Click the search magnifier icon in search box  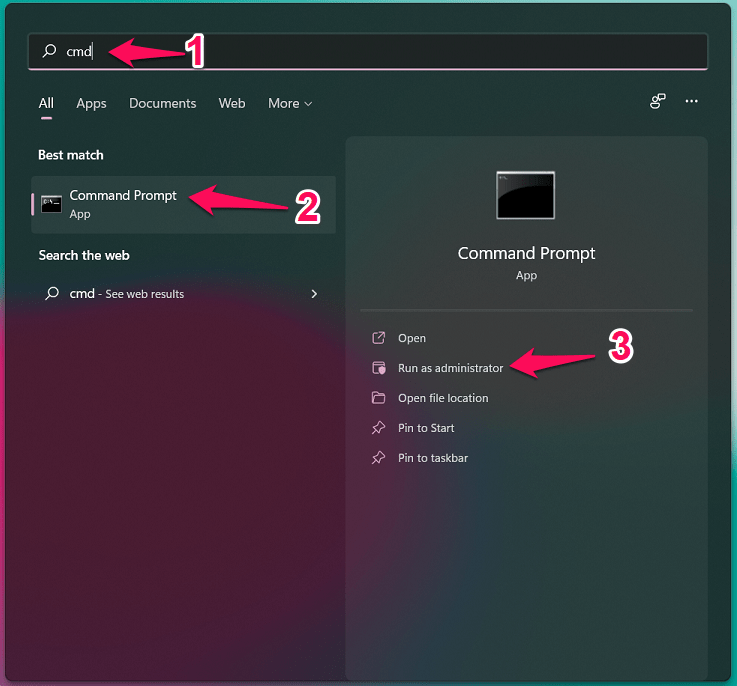[49, 51]
